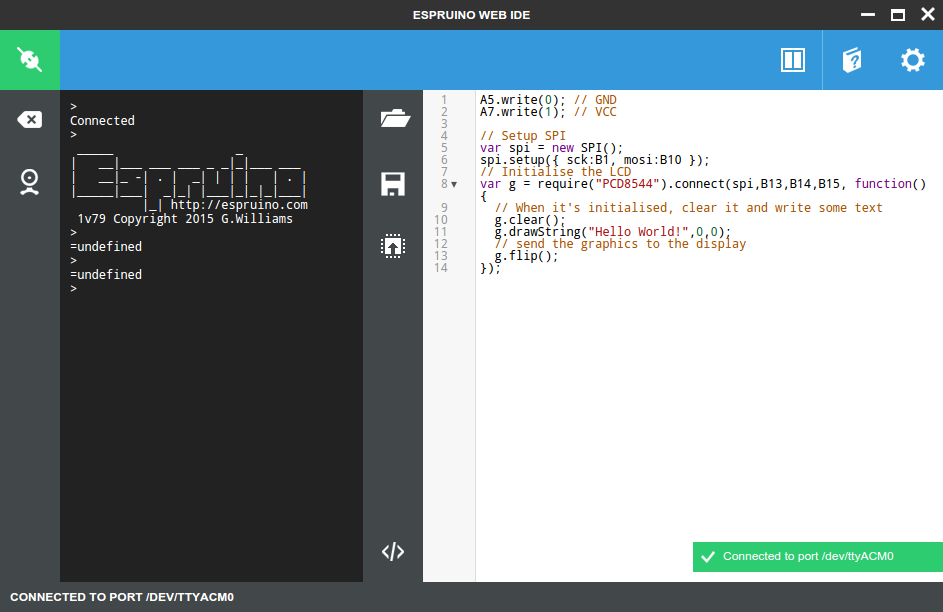Minimize the Espruino Web IDE window
This screenshot has width=943, height=612.
866,15
